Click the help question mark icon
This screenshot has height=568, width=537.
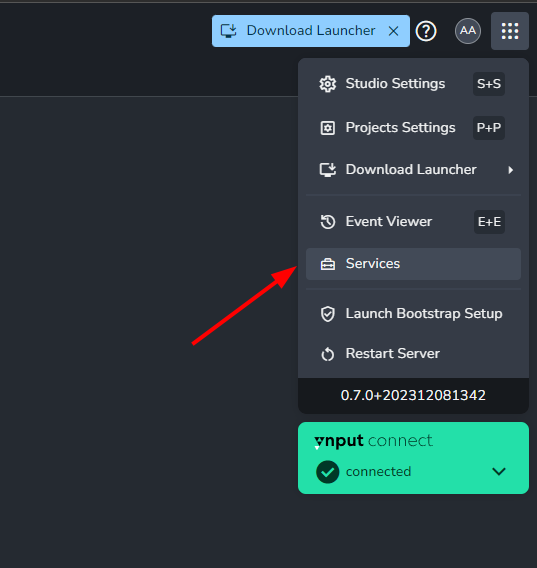[426, 31]
